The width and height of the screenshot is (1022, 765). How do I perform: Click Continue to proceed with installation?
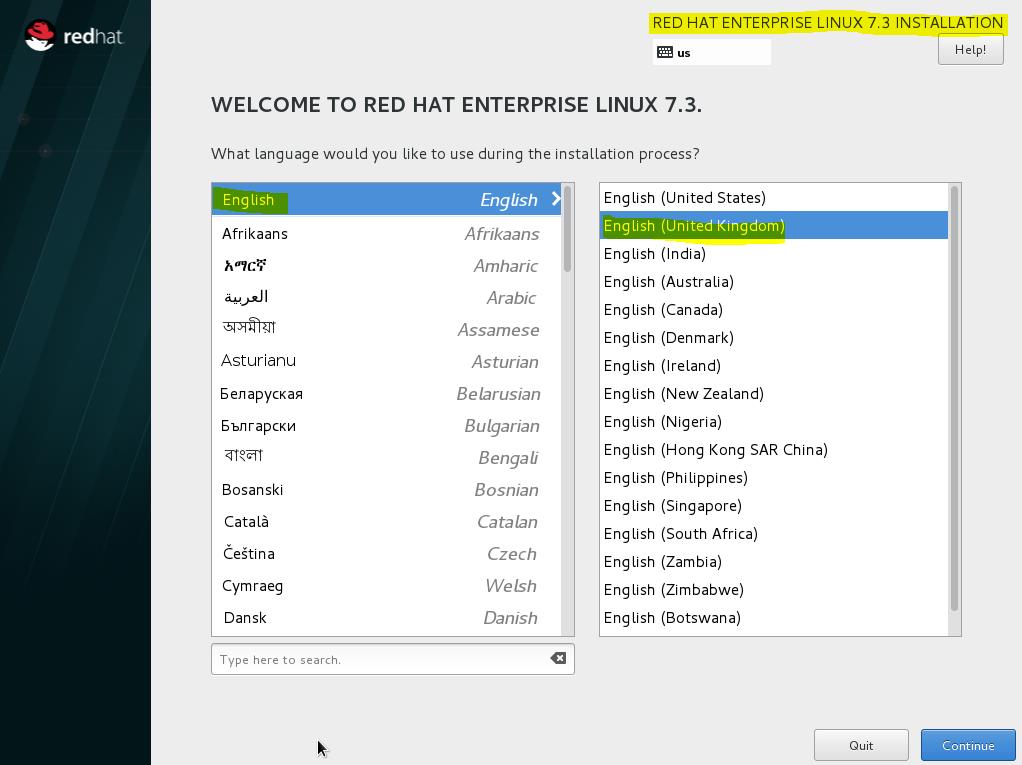(x=967, y=745)
